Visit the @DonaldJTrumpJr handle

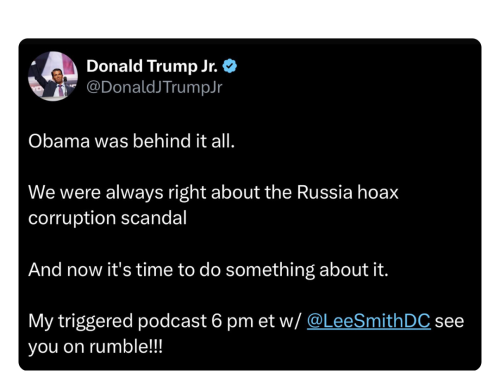point(154,87)
